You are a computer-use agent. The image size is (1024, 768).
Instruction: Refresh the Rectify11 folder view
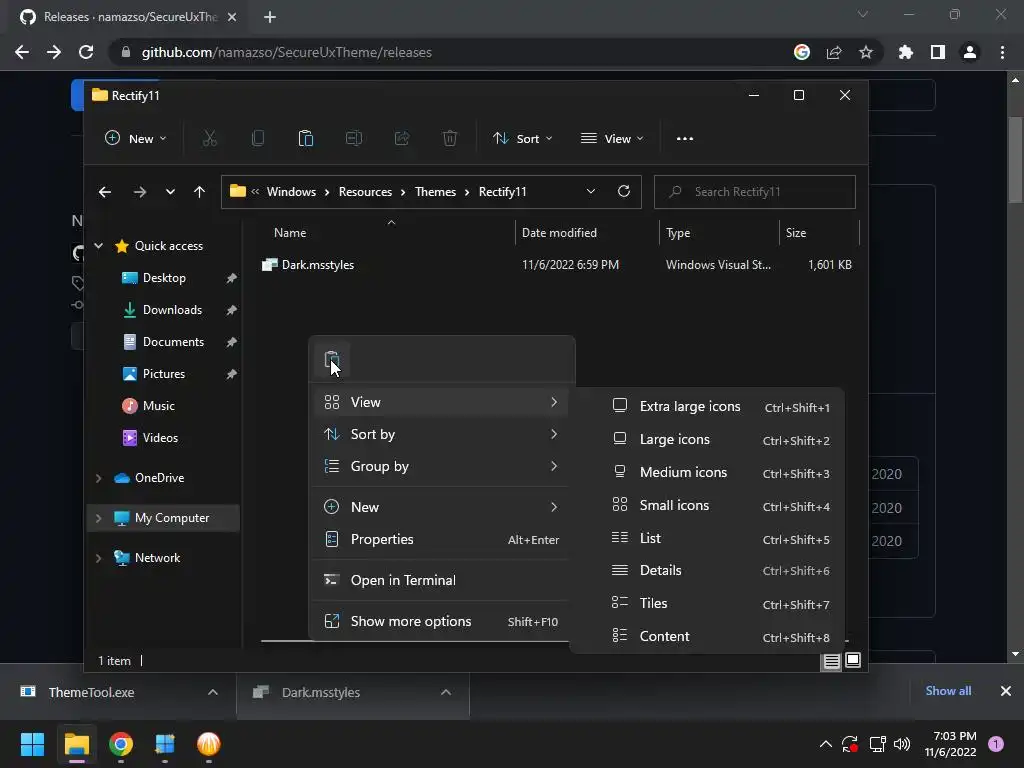point(624,191)
